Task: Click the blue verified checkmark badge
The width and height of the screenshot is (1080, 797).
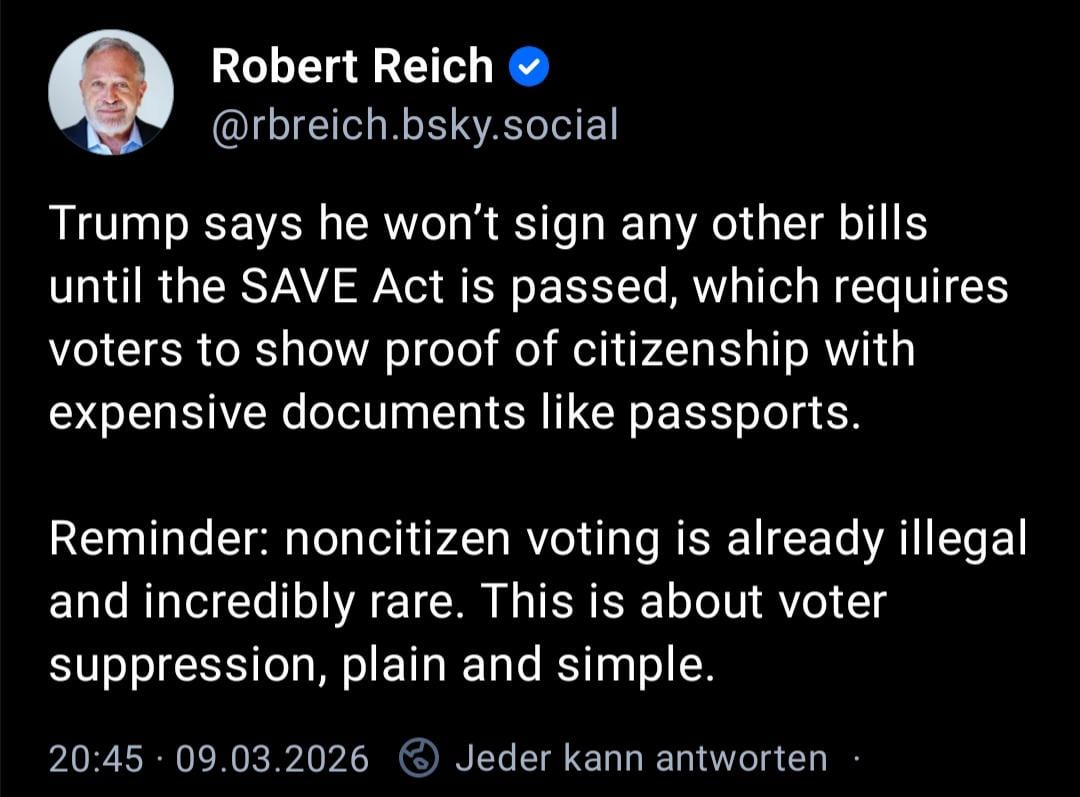Action: click(527, 67)
